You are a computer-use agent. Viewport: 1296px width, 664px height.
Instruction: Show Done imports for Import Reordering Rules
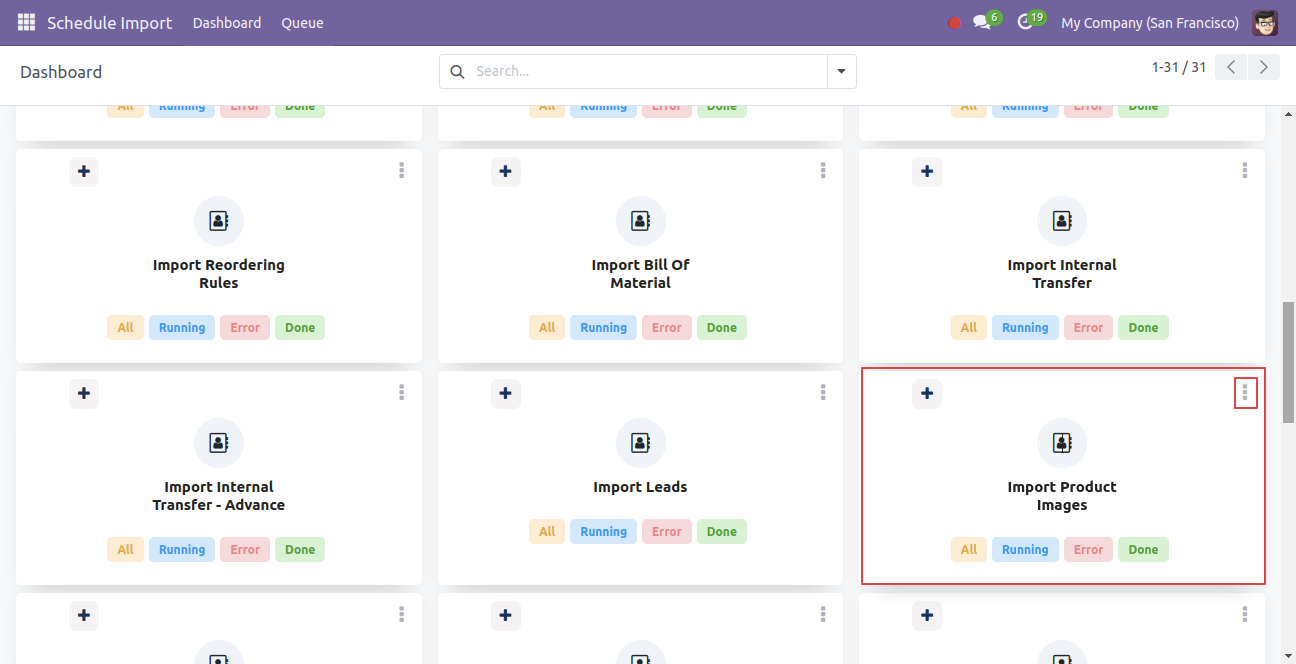pyautogui.click(x=300, y=328)
